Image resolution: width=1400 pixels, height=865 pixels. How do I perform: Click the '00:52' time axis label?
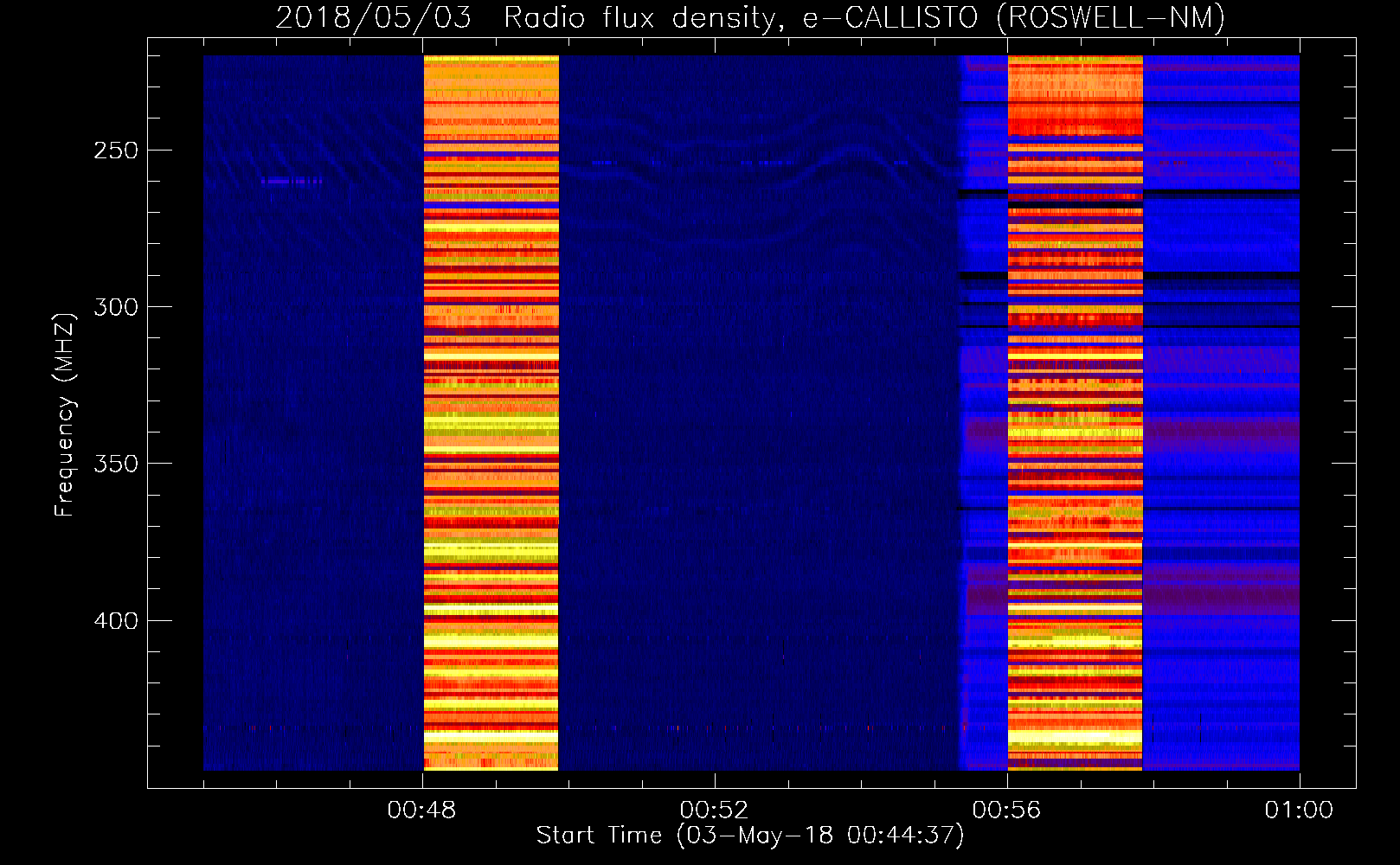tap(714, 810)
